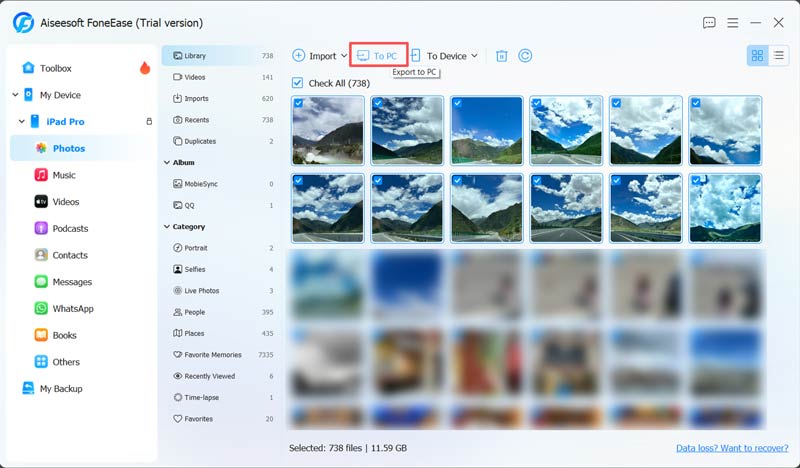Uncheck the third photo checkbox, blue sky photo
The height and width of the screenshot is (468, 800).
[458, 103]
